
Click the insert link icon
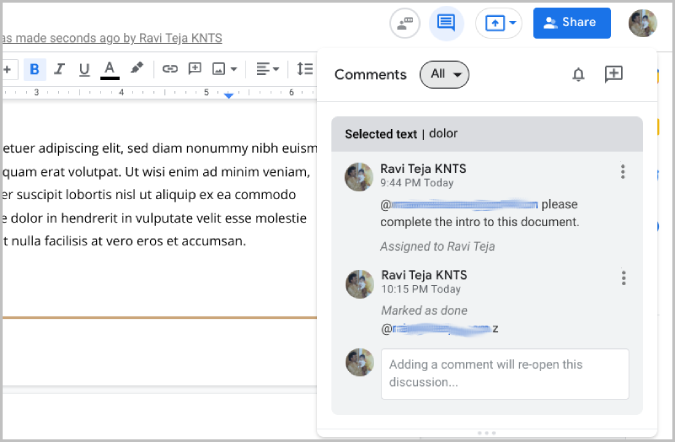tap(169, 69)
